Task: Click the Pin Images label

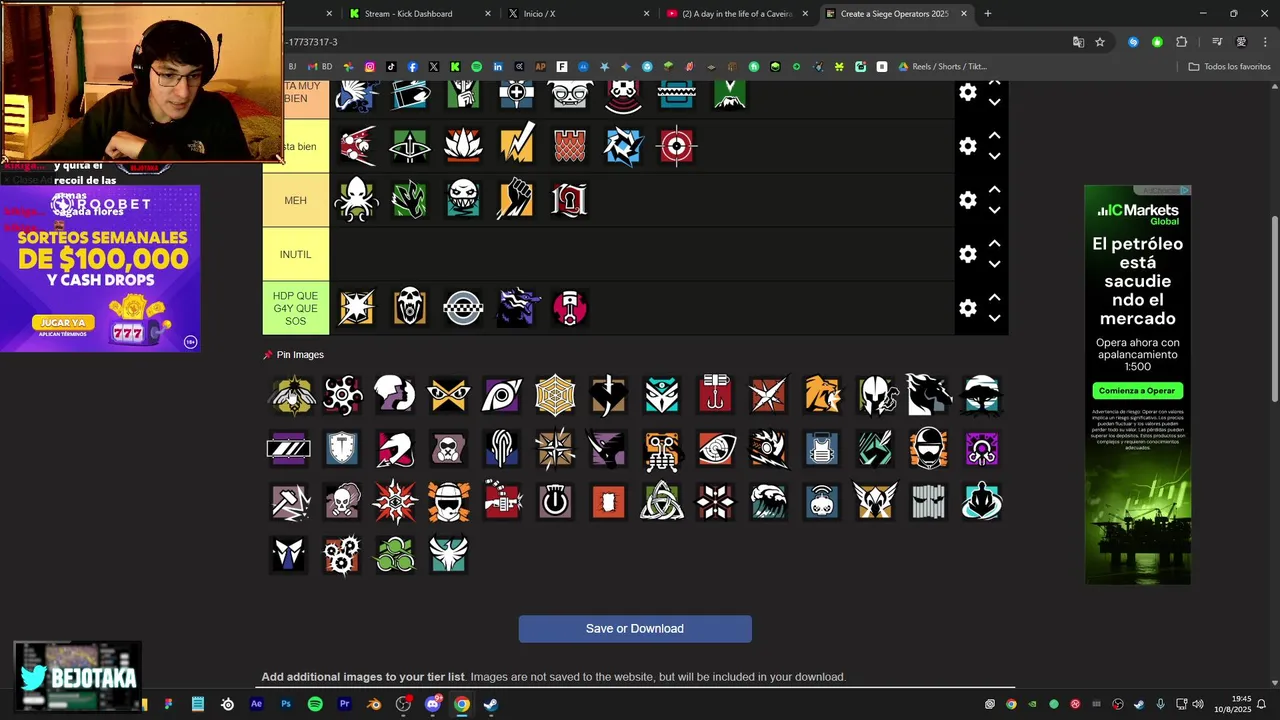Action: [x=300, y=355]
